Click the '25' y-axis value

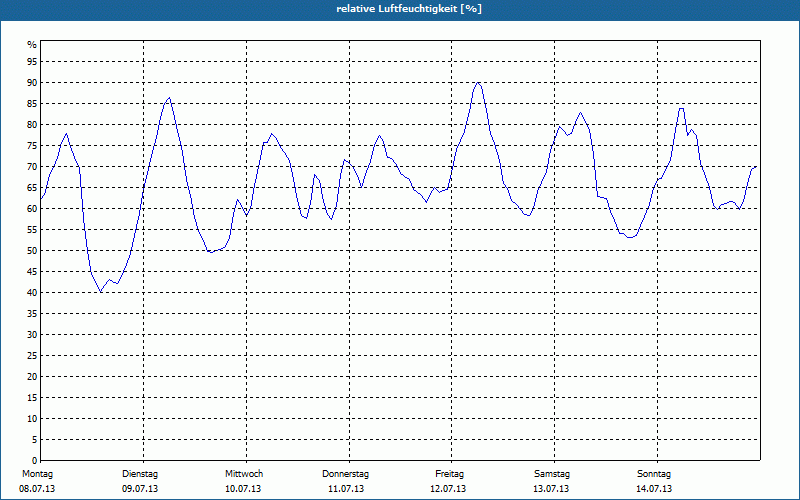(32, 356)
